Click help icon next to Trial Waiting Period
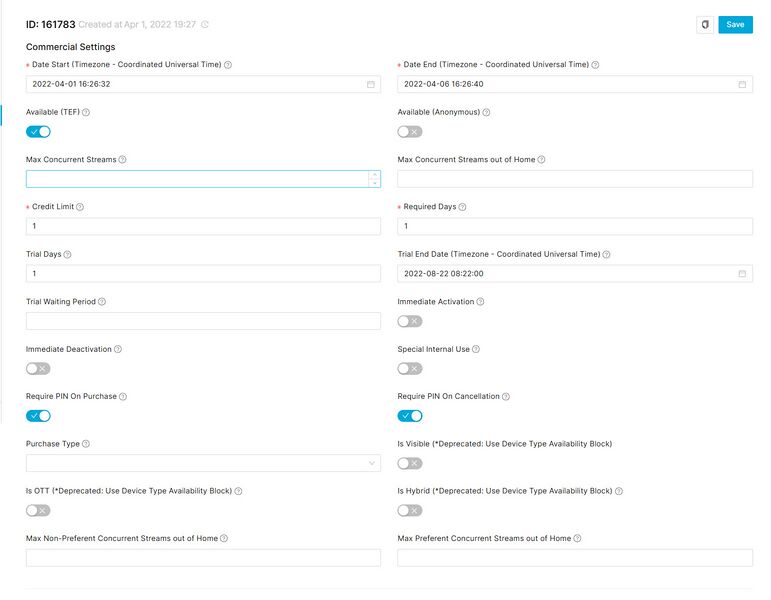This screenshot has height=600, width=771. coord(102,302)
